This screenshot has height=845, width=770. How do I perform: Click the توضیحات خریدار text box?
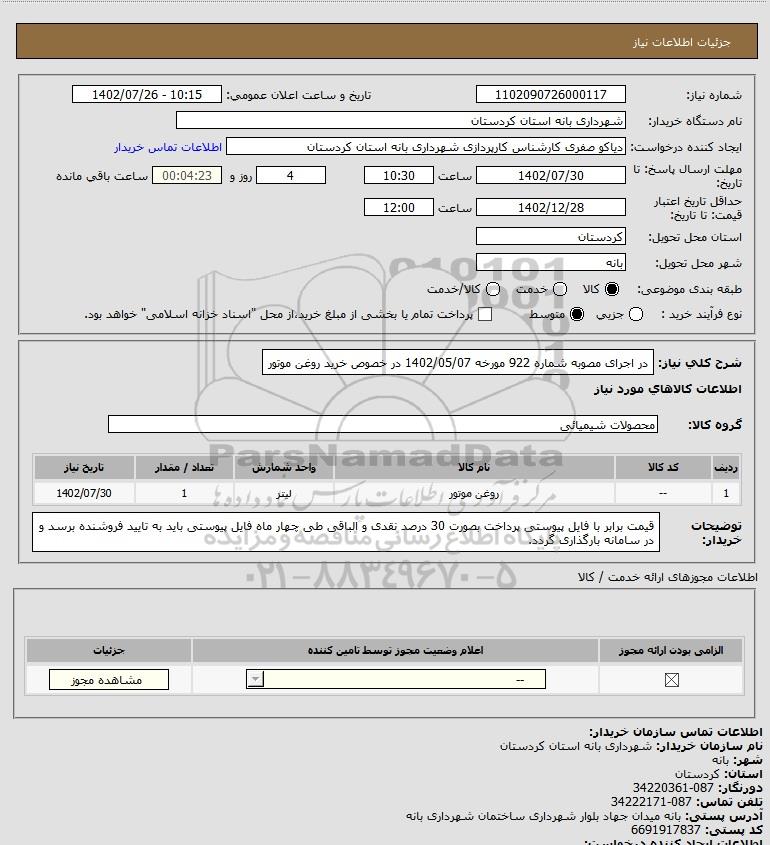[x=346, y=532]
